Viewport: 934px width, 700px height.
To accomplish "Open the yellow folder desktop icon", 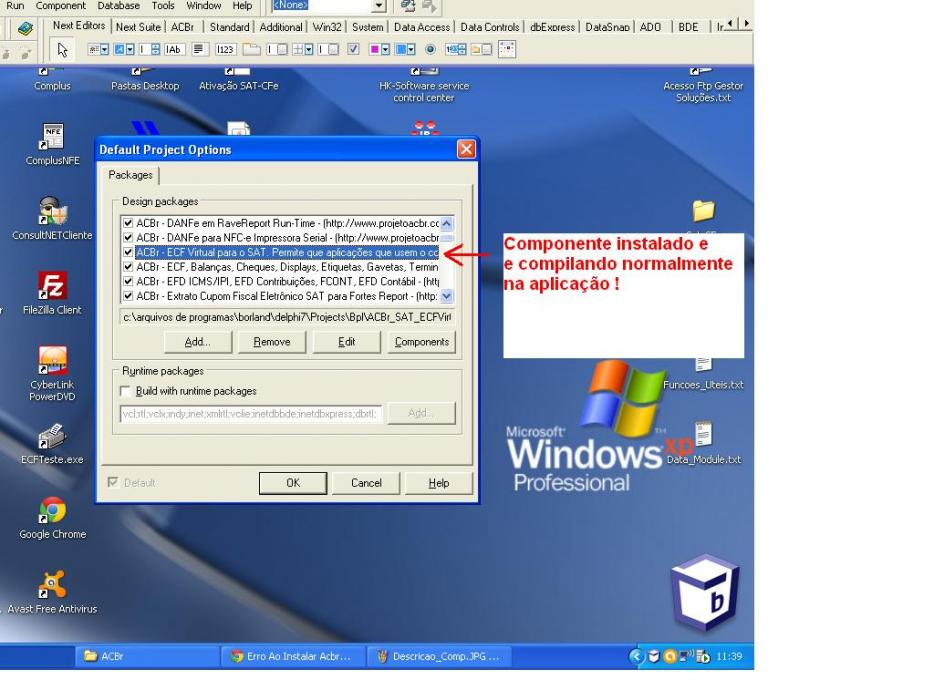I will click(x=703, y=211).
